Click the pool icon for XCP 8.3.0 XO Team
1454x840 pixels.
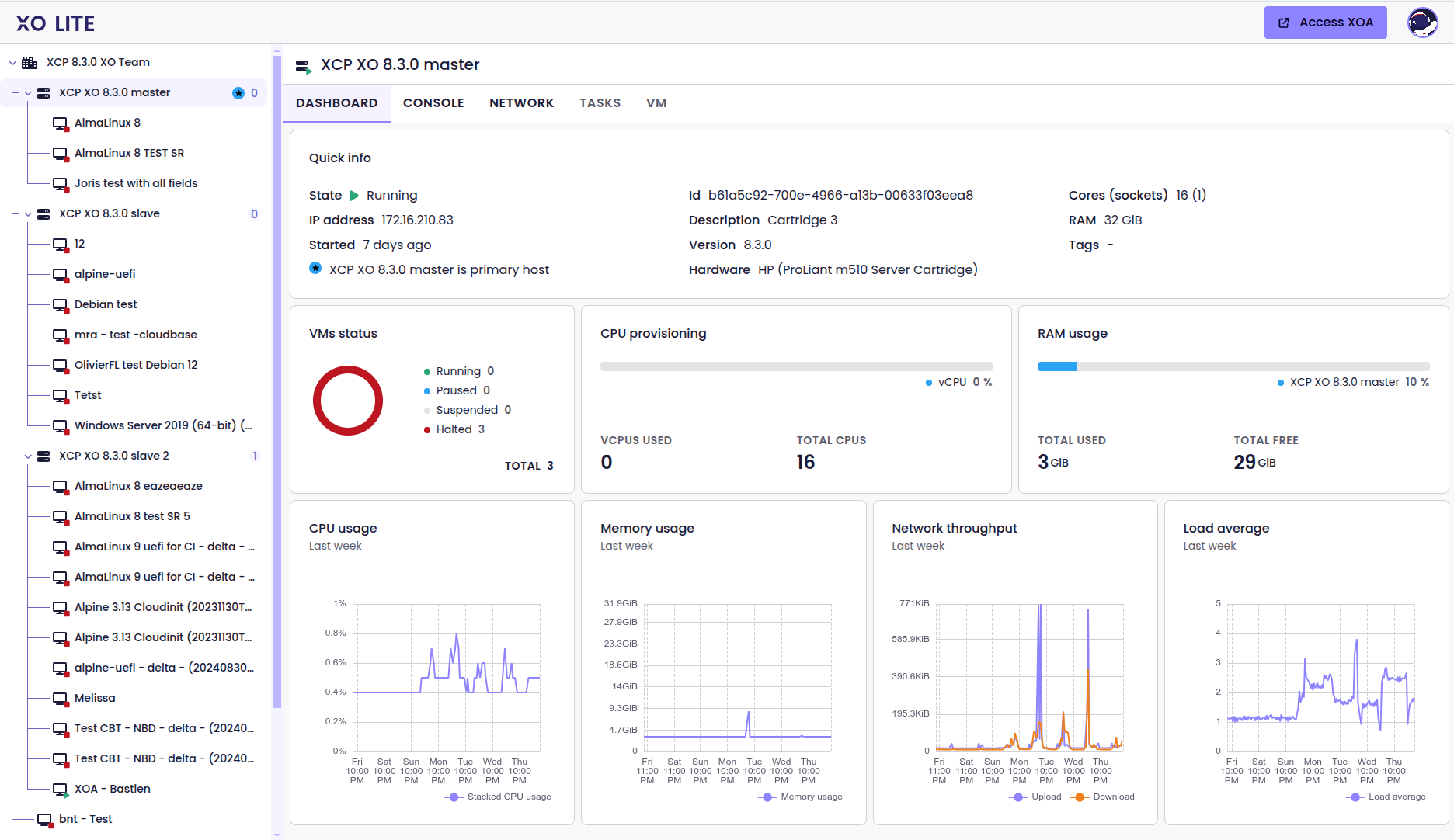[30, 62]
